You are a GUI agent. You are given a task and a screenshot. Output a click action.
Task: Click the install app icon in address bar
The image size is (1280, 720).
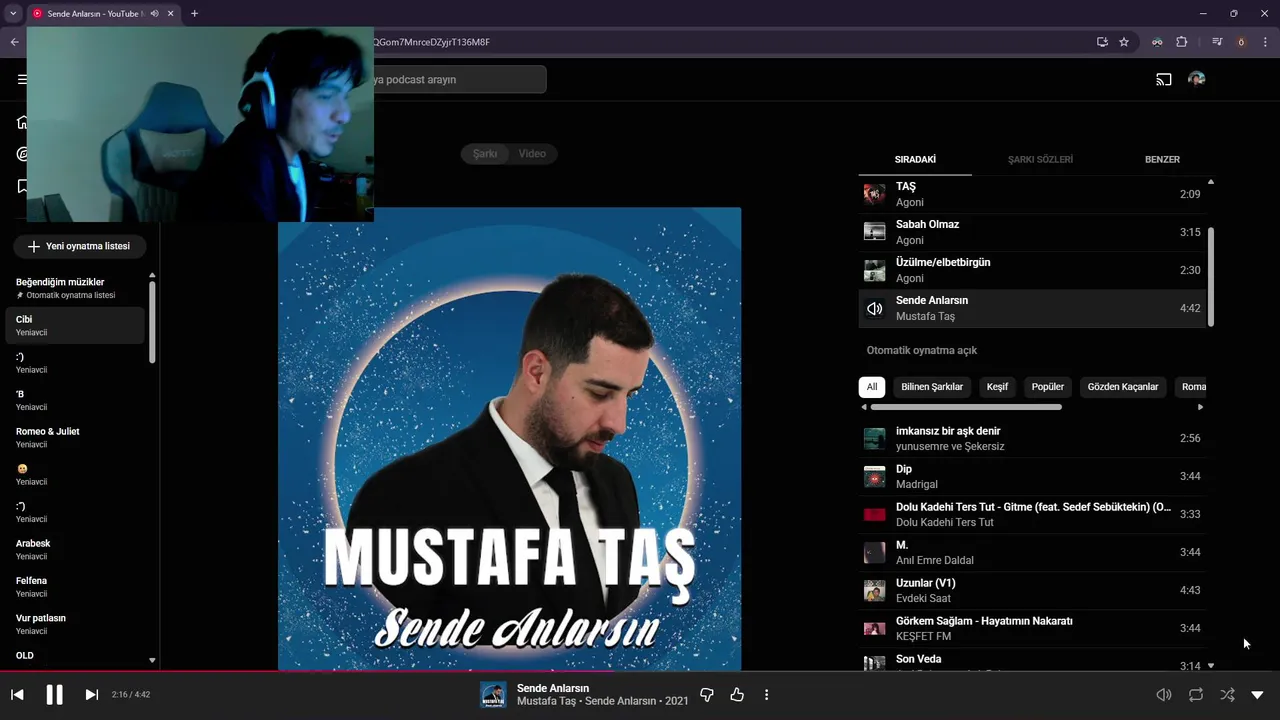[x=1102, y=42]
